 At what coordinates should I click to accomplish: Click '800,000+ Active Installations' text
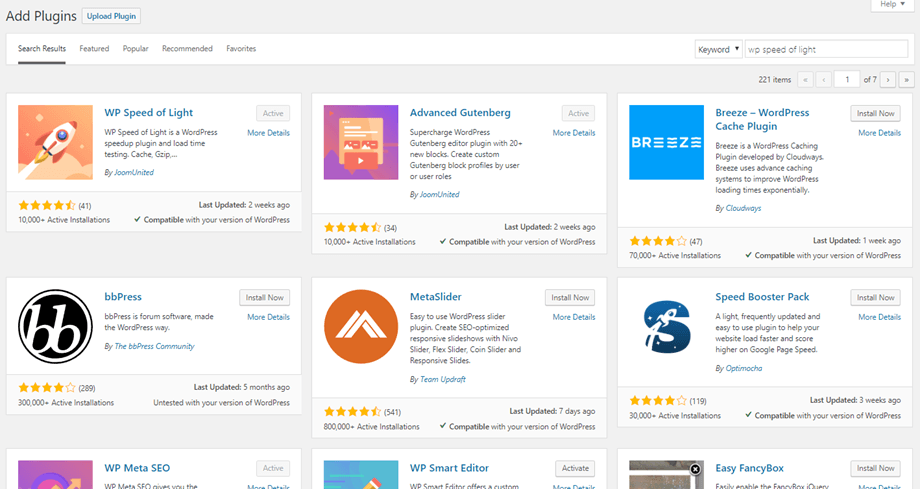(x=371, y=427)
